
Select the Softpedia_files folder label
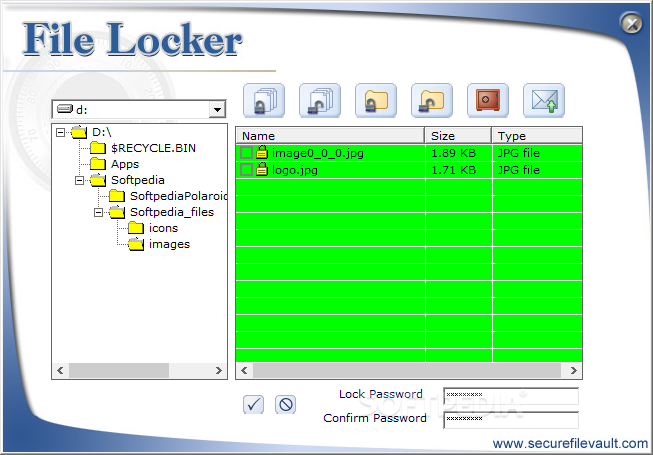click(x=172, y=212)
